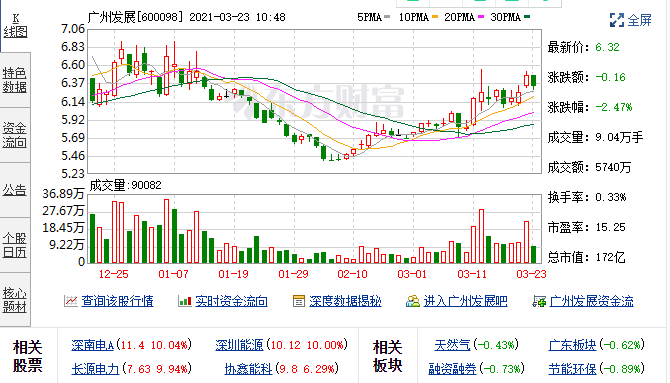Open fullscreen view via the expand icon
The image size is (670, 383).
coord(617,20)
